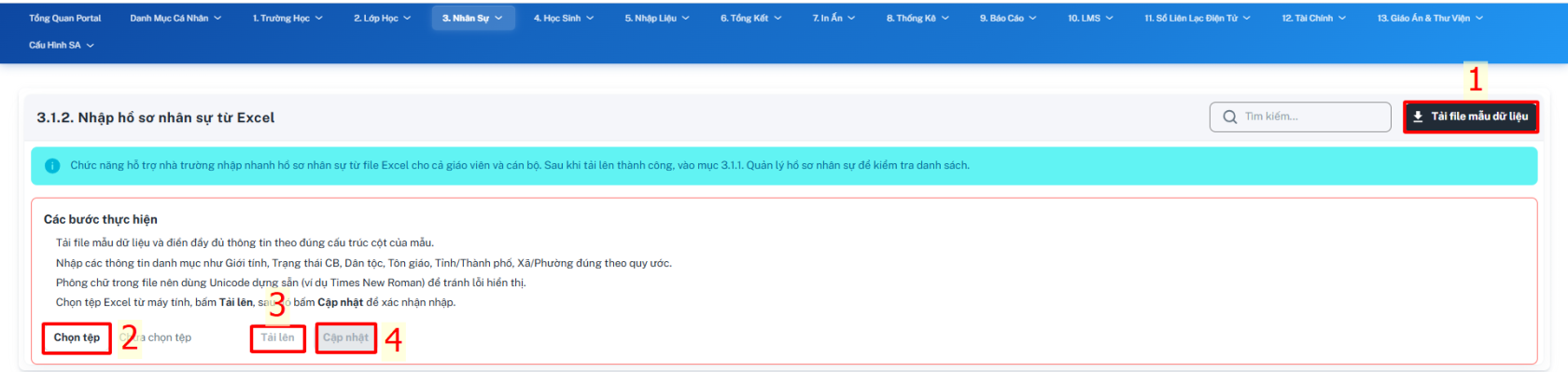Screen dimensions: 1568x372
Task: Expand the 7. In Ấn dropdown
Action: click(833, 18)
